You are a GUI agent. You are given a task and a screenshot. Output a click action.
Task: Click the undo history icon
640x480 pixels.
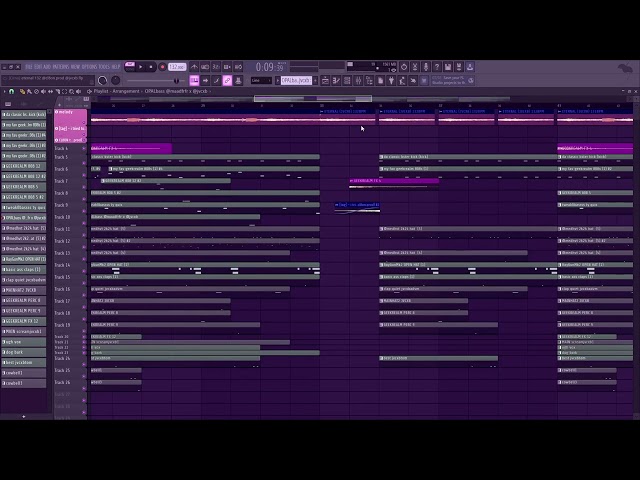404,67
